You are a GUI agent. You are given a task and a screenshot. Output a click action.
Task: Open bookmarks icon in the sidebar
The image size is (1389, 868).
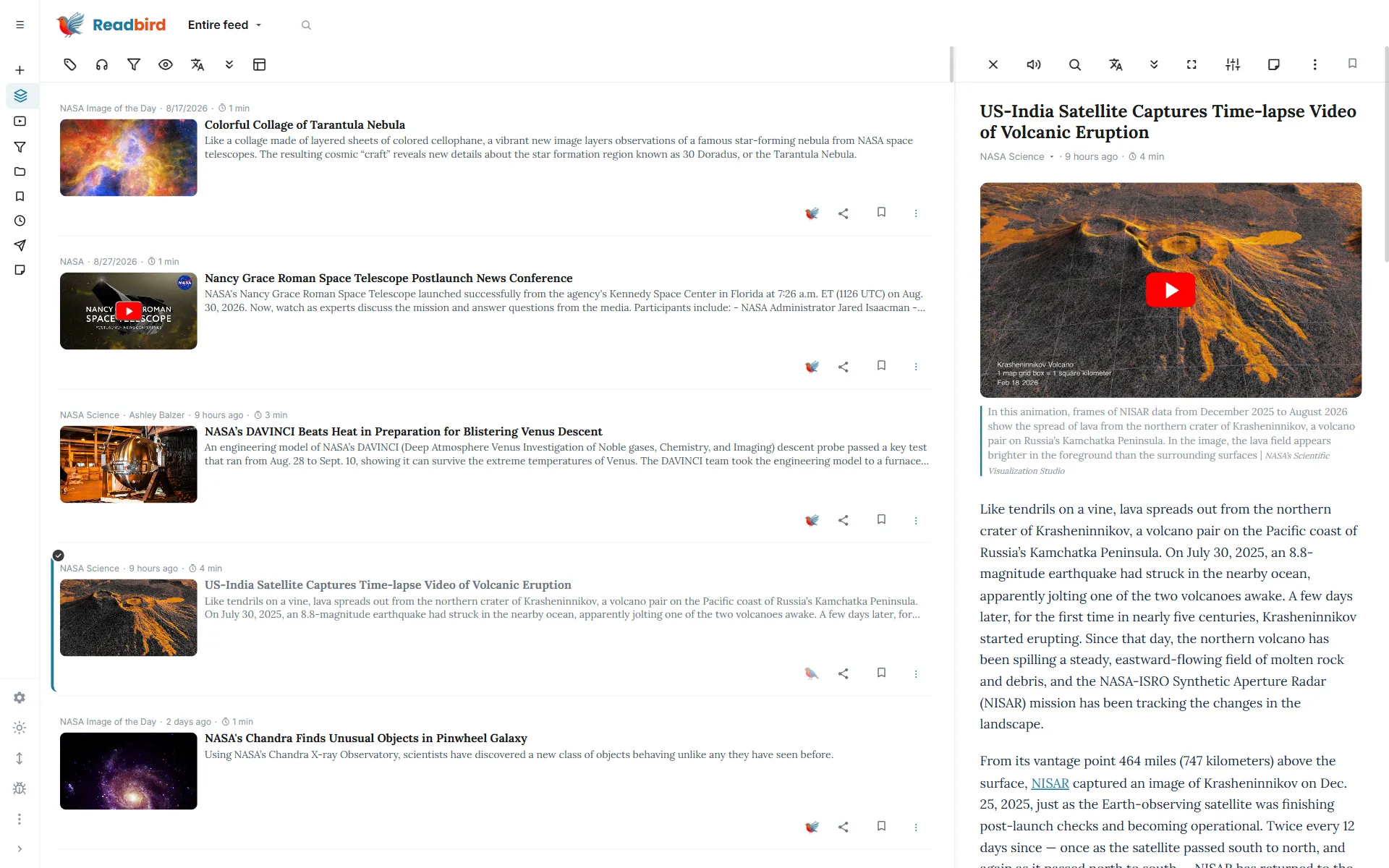pos(20,196)
